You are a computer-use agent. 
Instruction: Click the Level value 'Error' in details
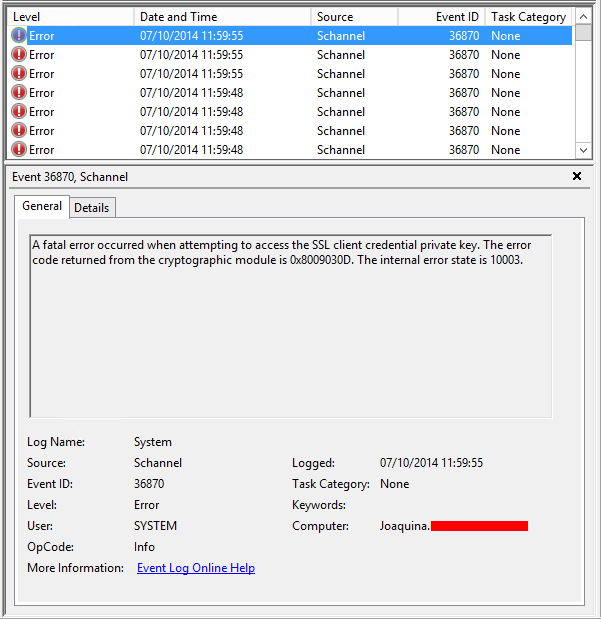(x=146, y=505)
